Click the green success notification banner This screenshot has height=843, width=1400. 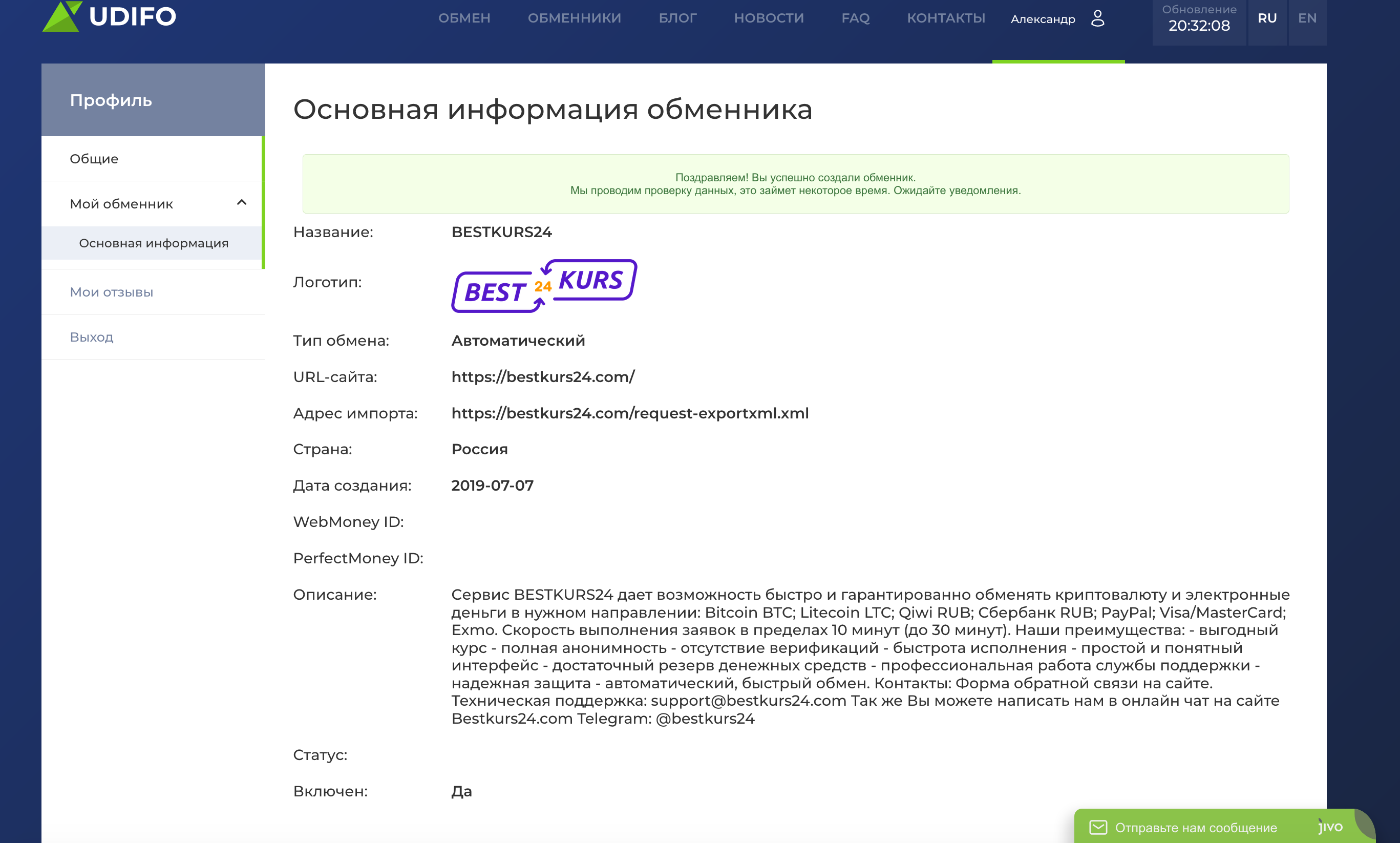[795, 184]
